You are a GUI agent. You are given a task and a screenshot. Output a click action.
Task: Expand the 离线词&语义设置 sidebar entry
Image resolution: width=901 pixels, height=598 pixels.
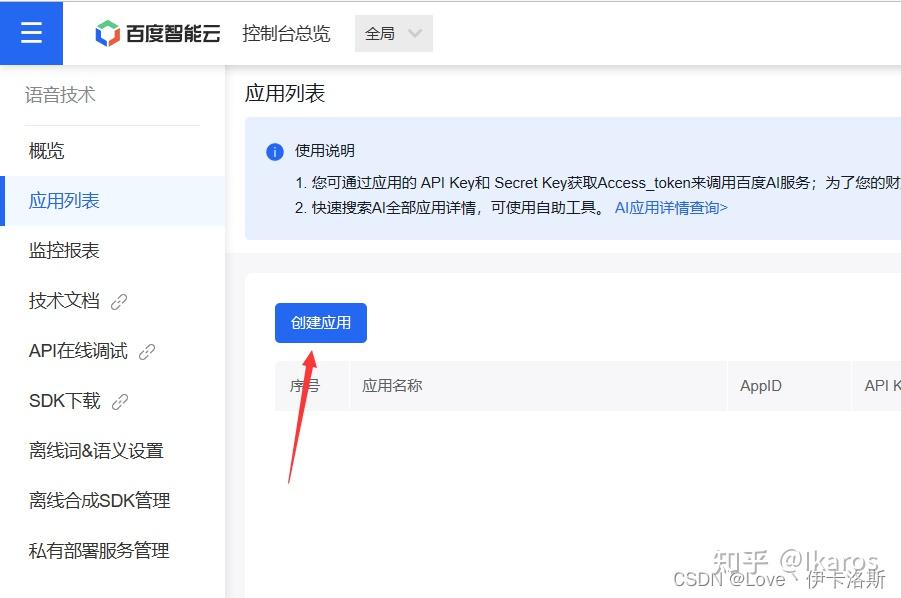(x=96, y=450)
